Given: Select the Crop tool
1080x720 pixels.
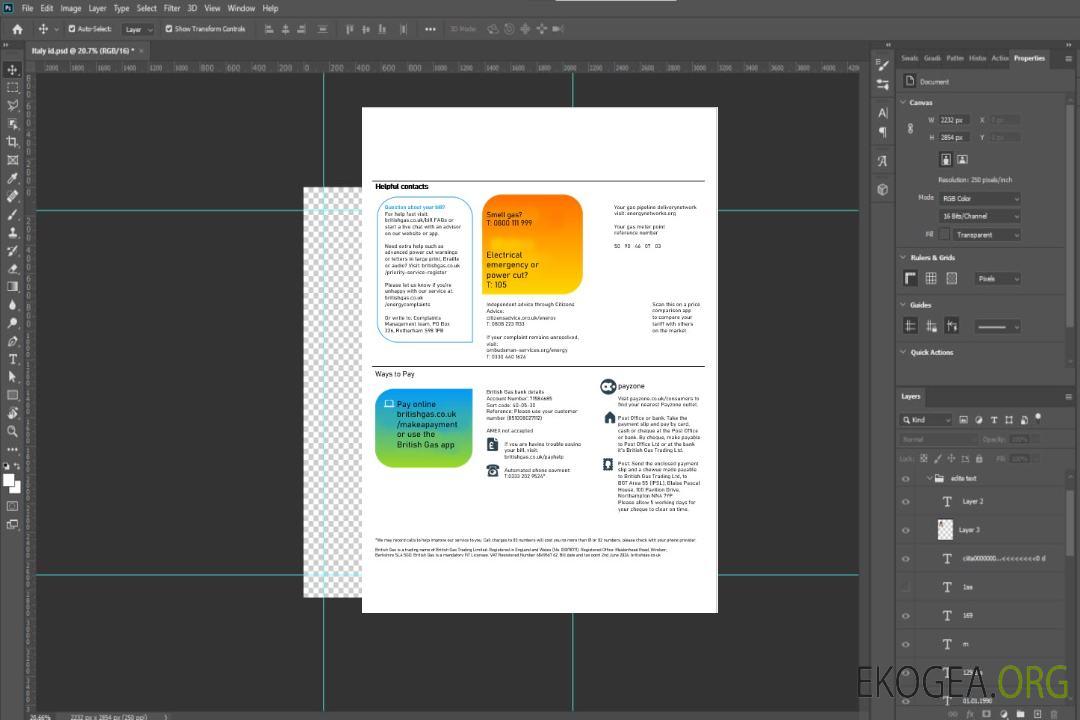Looking at the screenshot, I should [12, 142].
